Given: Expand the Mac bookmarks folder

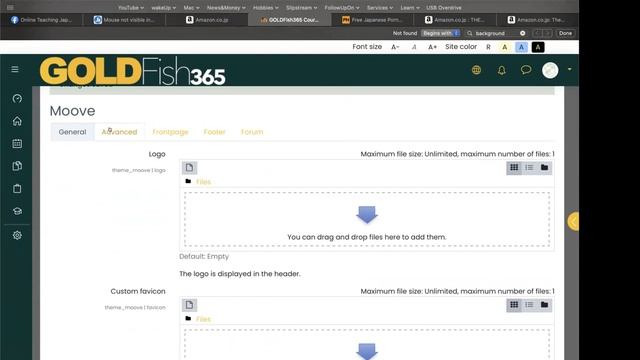Looking at the screenshot, I should click(191, 8).
